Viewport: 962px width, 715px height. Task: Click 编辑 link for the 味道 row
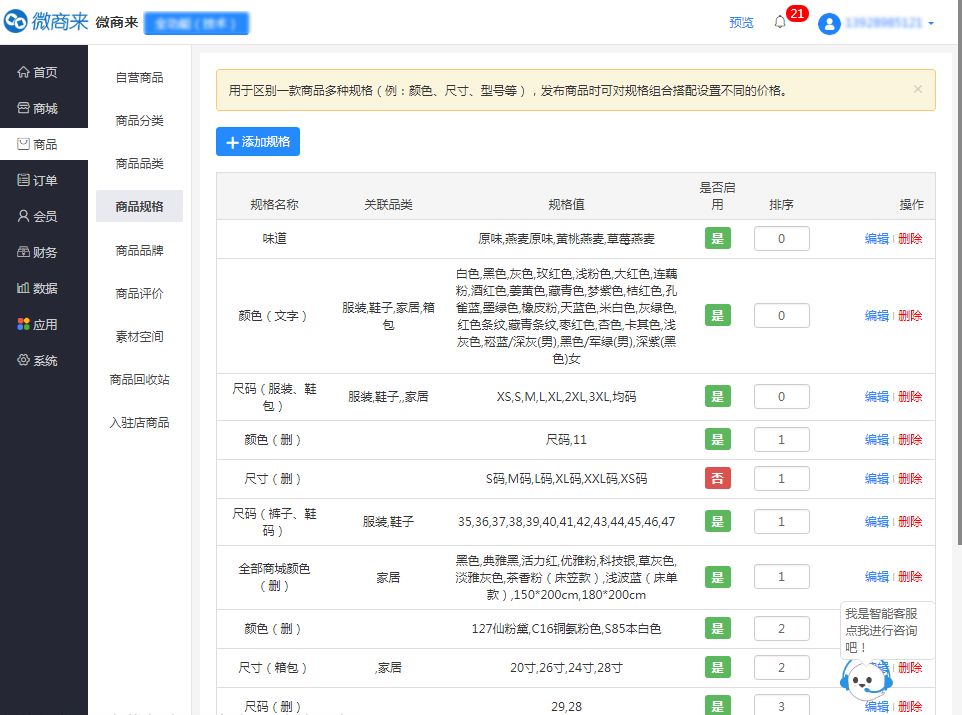[x=876, y=239]
